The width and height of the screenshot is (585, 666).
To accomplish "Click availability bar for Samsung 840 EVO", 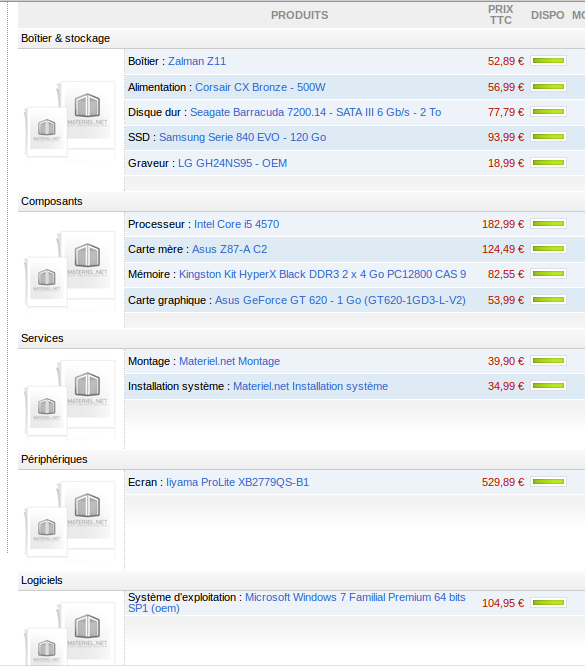I will point(548,137).
